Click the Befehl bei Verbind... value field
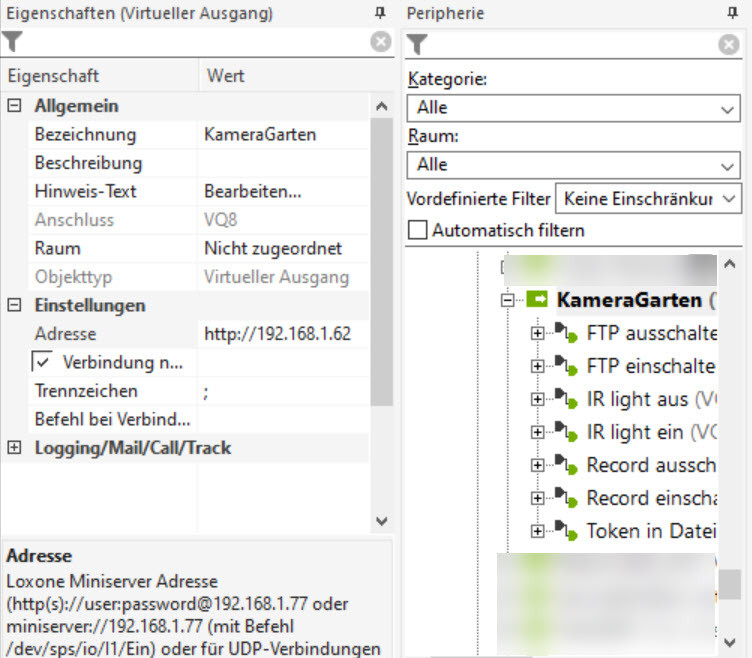 pos(283,419)
